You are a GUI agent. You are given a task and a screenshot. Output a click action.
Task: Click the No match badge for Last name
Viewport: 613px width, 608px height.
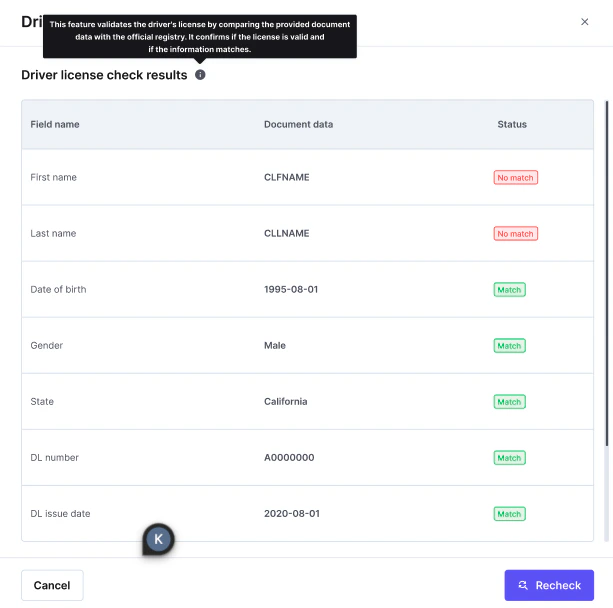[515, 233]
